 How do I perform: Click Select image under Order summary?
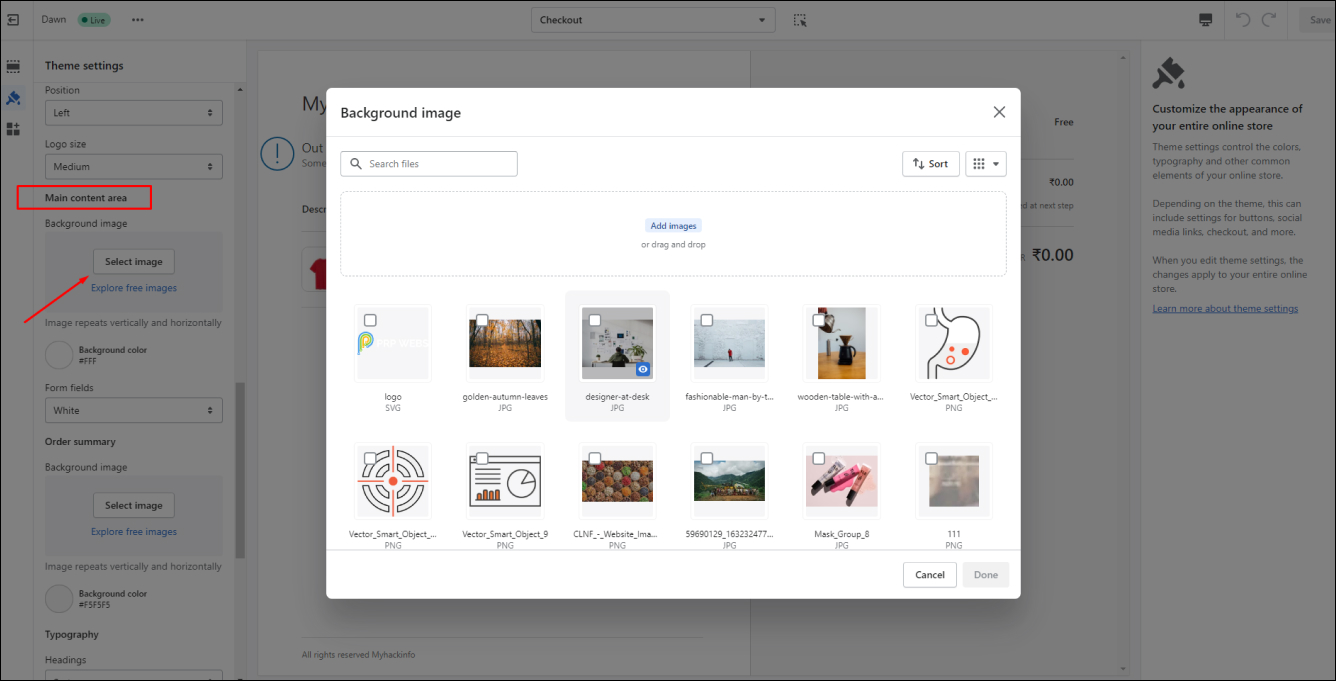coord(134,506)
